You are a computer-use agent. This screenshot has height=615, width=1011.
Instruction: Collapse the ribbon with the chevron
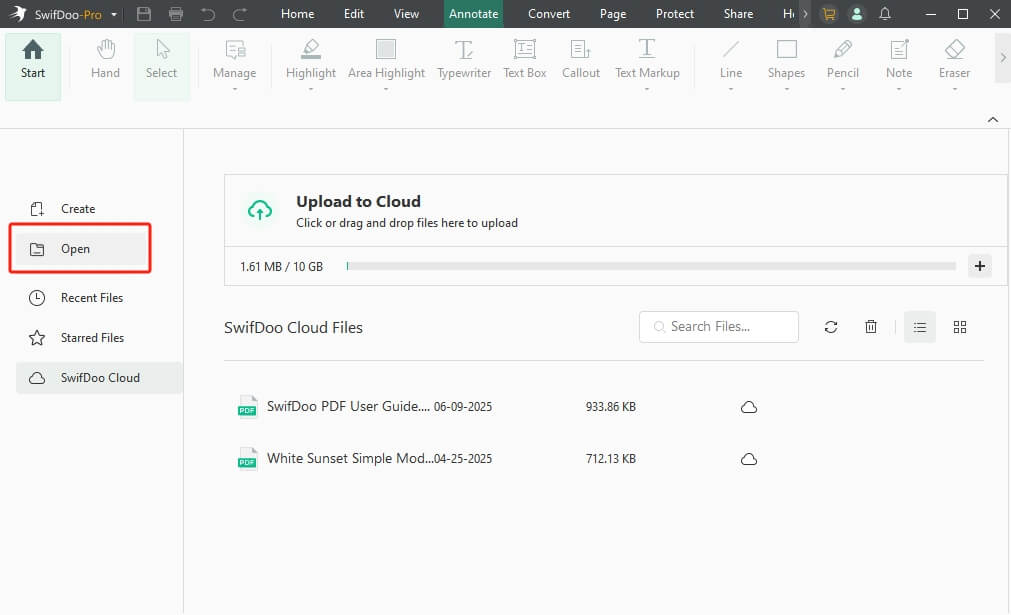coord(993,119)
